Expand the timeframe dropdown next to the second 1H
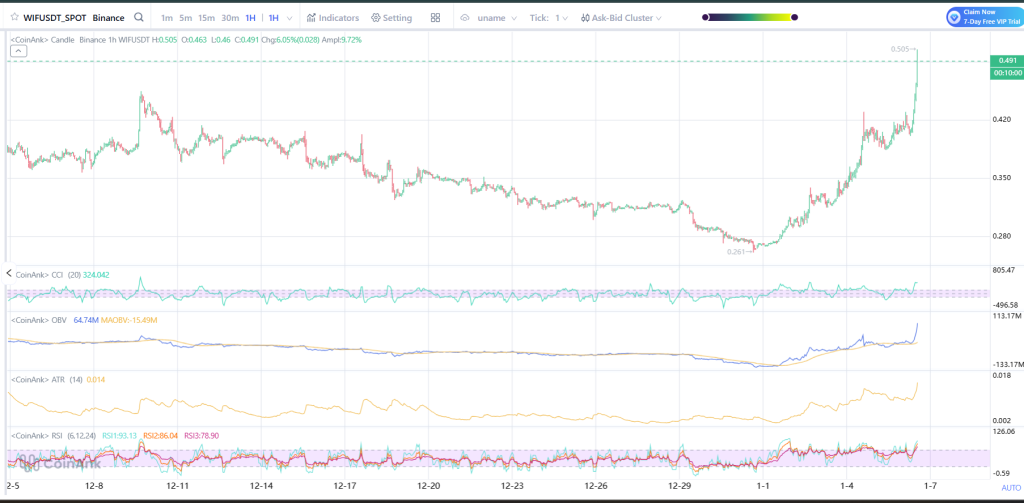 click(x=290, y=18)
